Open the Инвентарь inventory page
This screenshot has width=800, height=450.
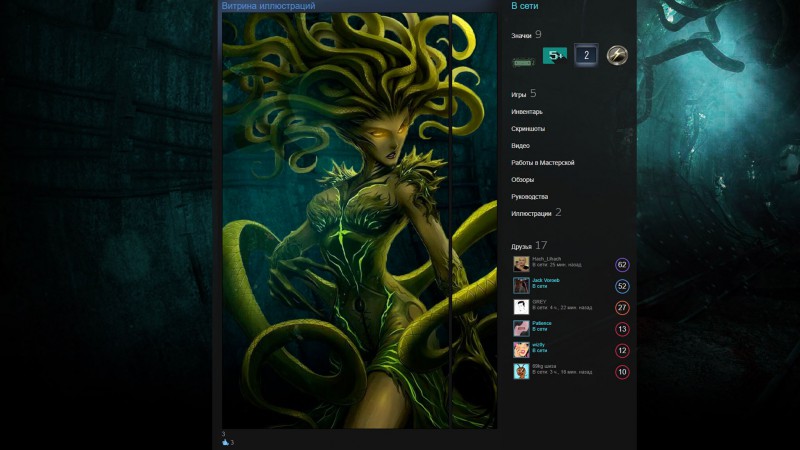coord(527,112)
